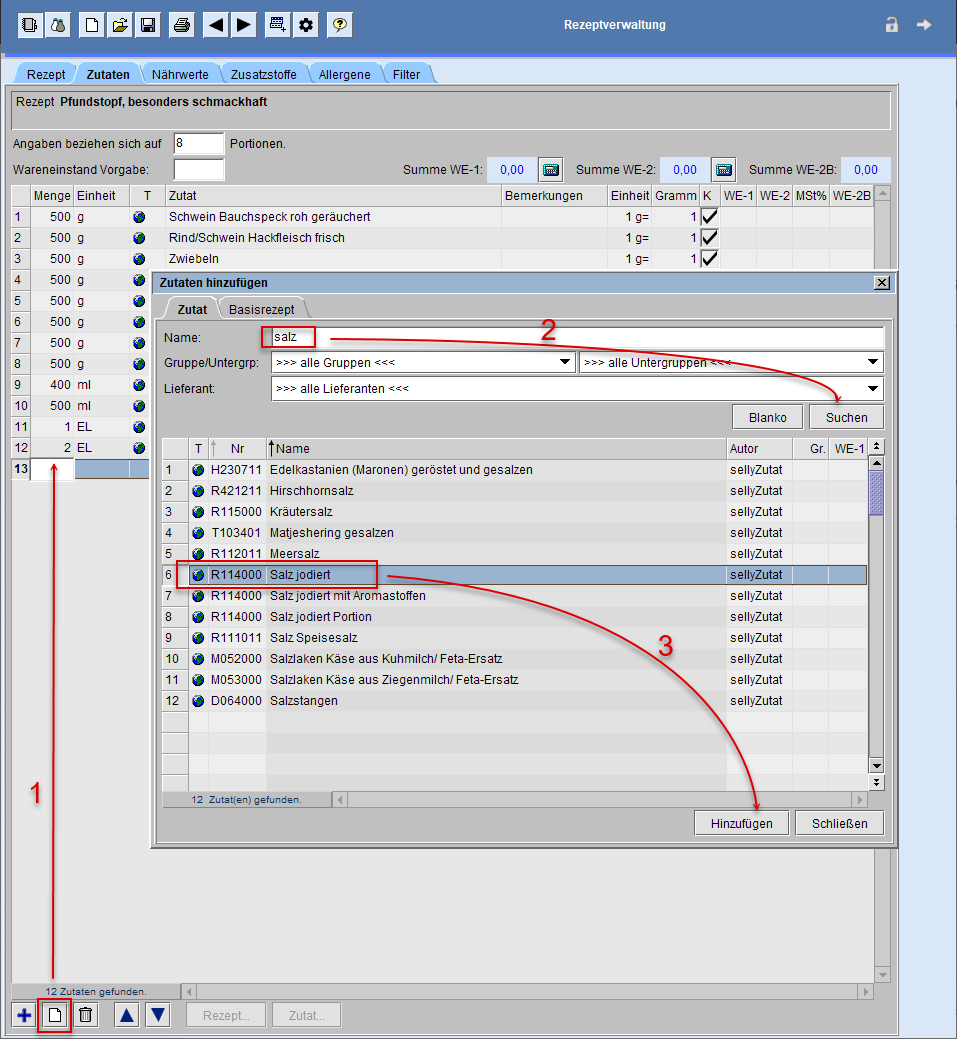Select Zutat tab in dialog
957x1039 pixels.
pyautogui.click(x=192, y=309)
